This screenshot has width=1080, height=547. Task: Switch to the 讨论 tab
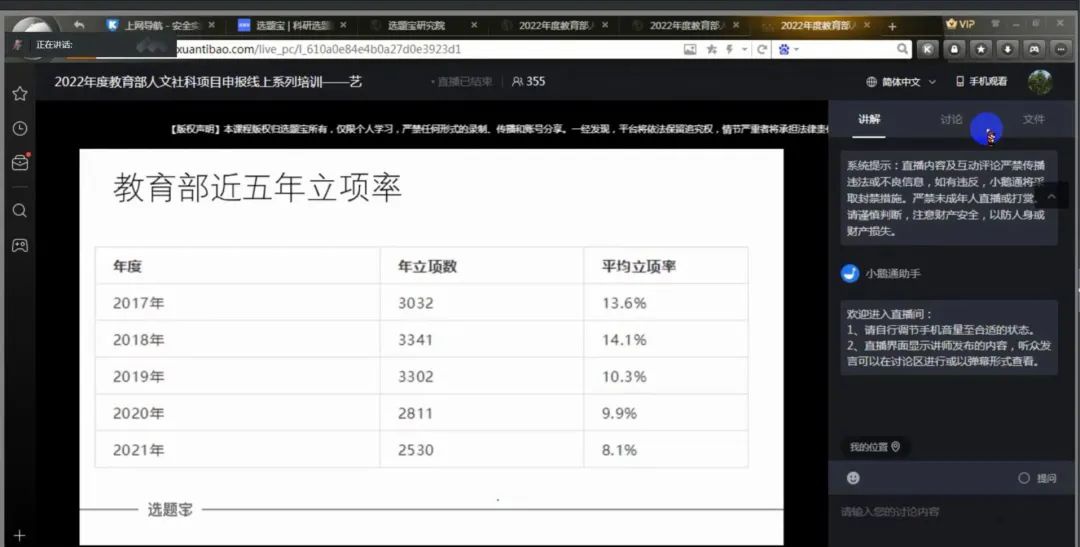(951, 119)
